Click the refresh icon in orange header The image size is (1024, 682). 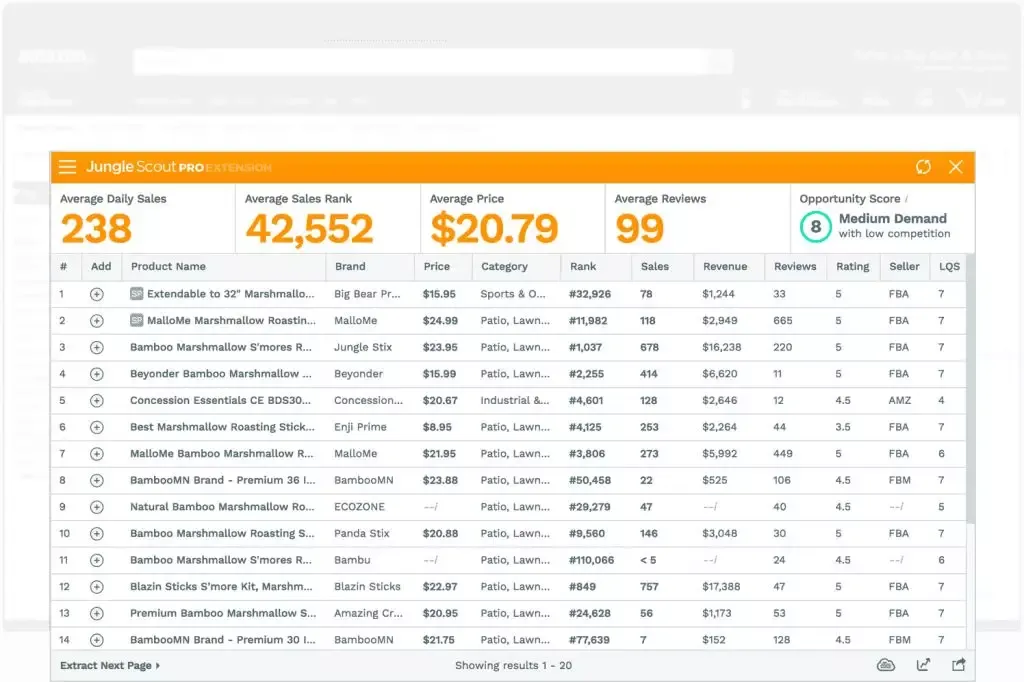tap(923, 167)
